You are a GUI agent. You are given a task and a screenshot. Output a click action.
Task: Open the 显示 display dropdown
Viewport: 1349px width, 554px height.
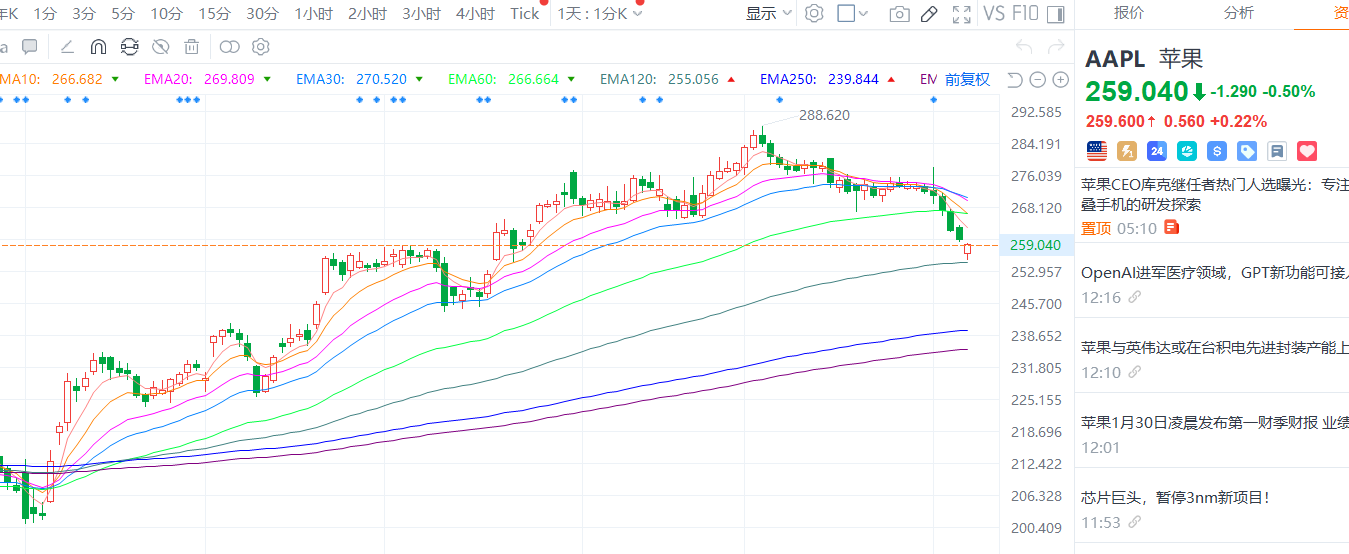coord(770,14)
